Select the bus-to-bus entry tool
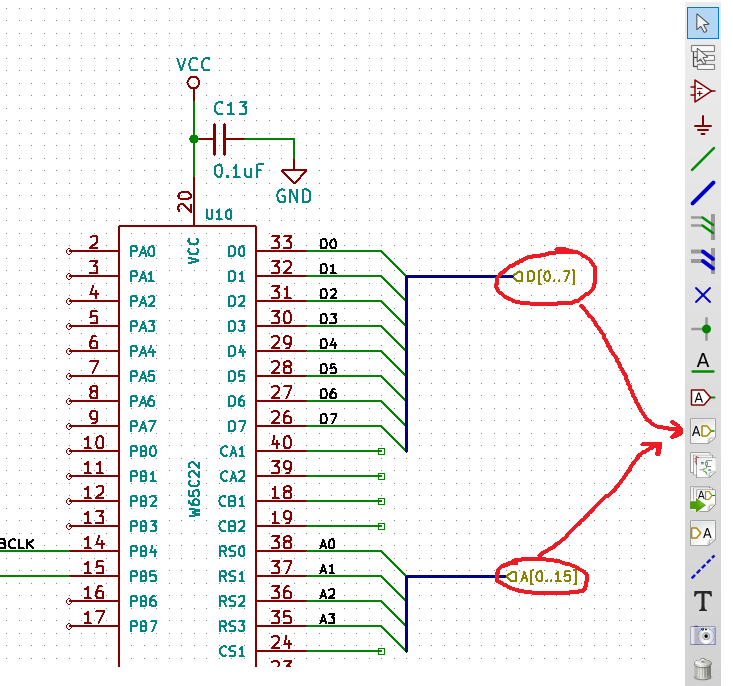The width and height of the screenshot is (733, 686). point(703,260)
